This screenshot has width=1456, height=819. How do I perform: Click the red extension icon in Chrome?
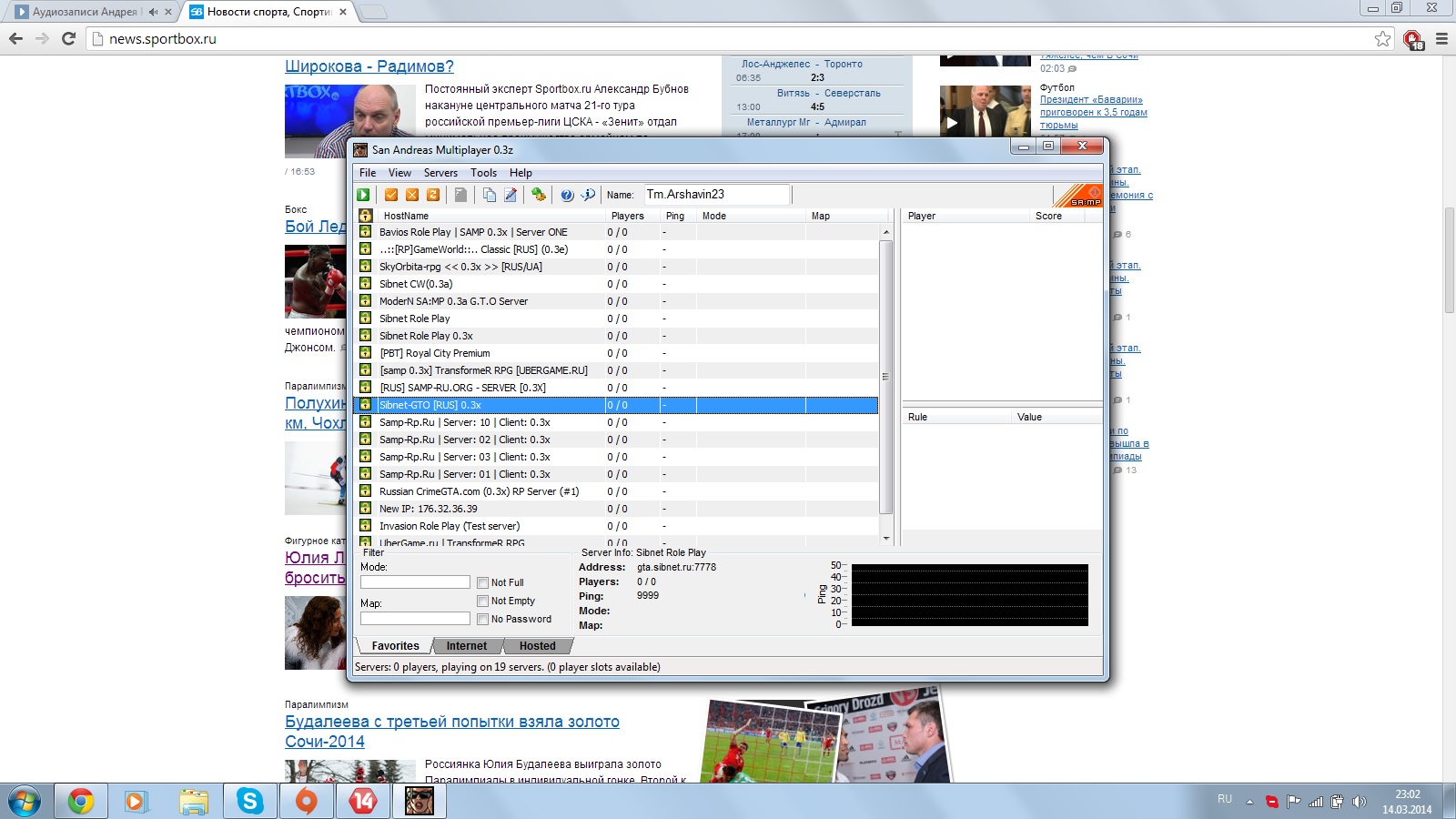pyautogui.click(x=1412, y=39)
